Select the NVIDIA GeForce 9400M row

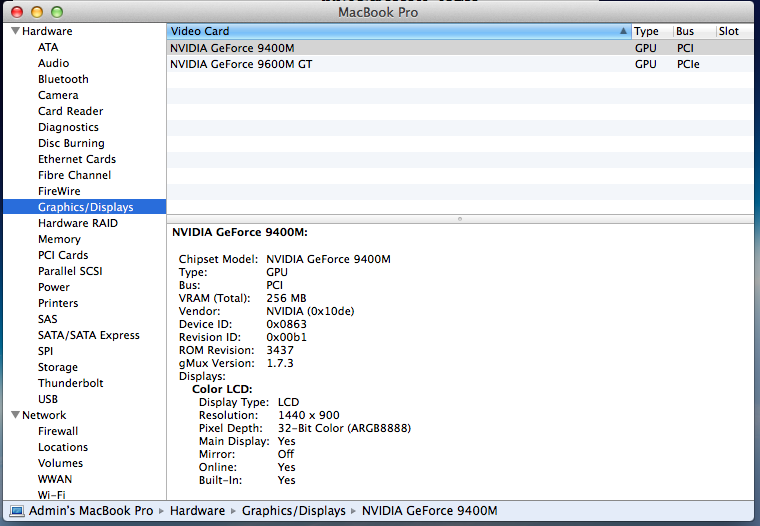pos(460,48)
